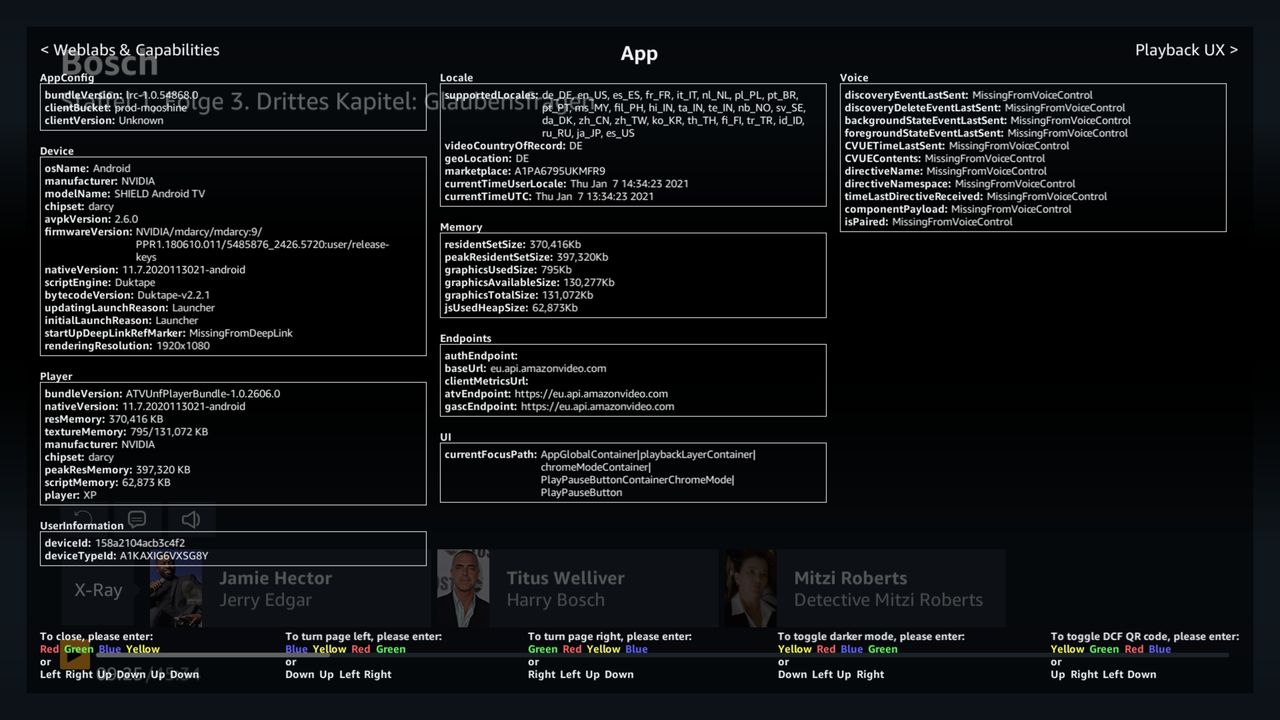Click scriptEngine value Duktape
This screenshot has height=720, width=1280.
click(135, 283)
